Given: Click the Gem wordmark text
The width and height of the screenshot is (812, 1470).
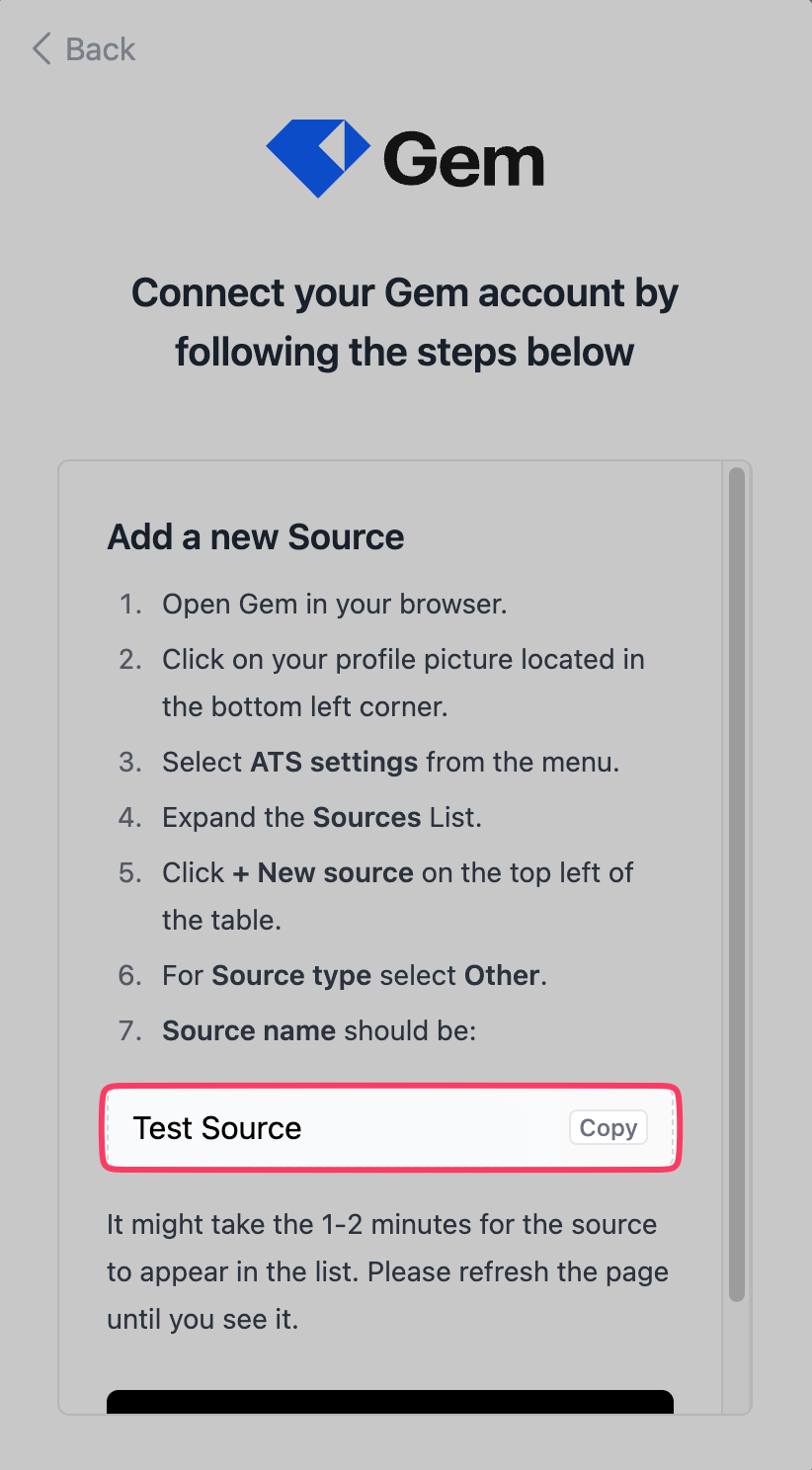Looking at the screenshot, I should pos(463,160).
